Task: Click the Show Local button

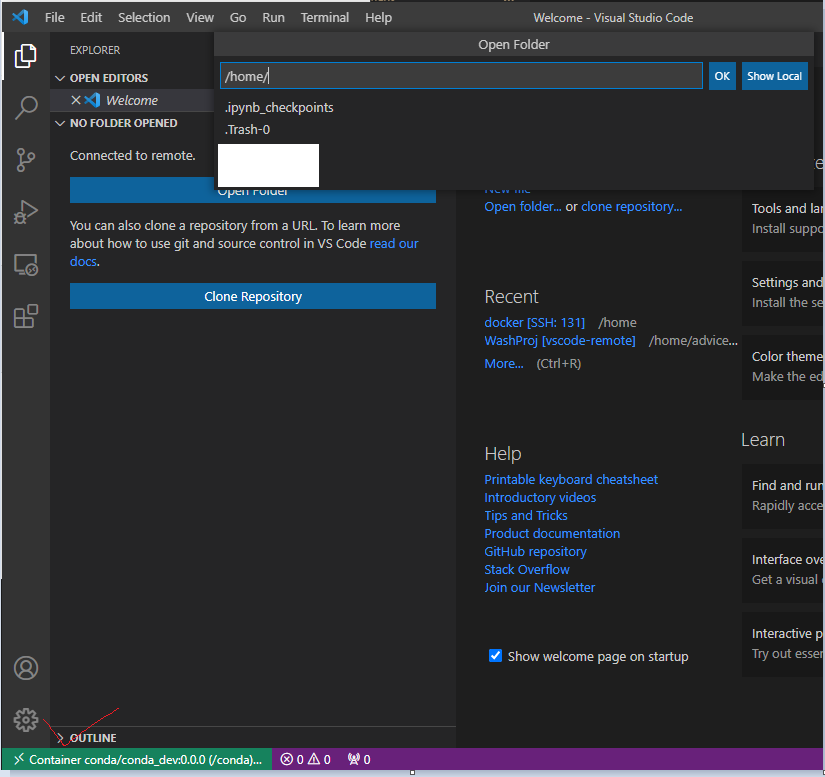Action: point(774,76)
